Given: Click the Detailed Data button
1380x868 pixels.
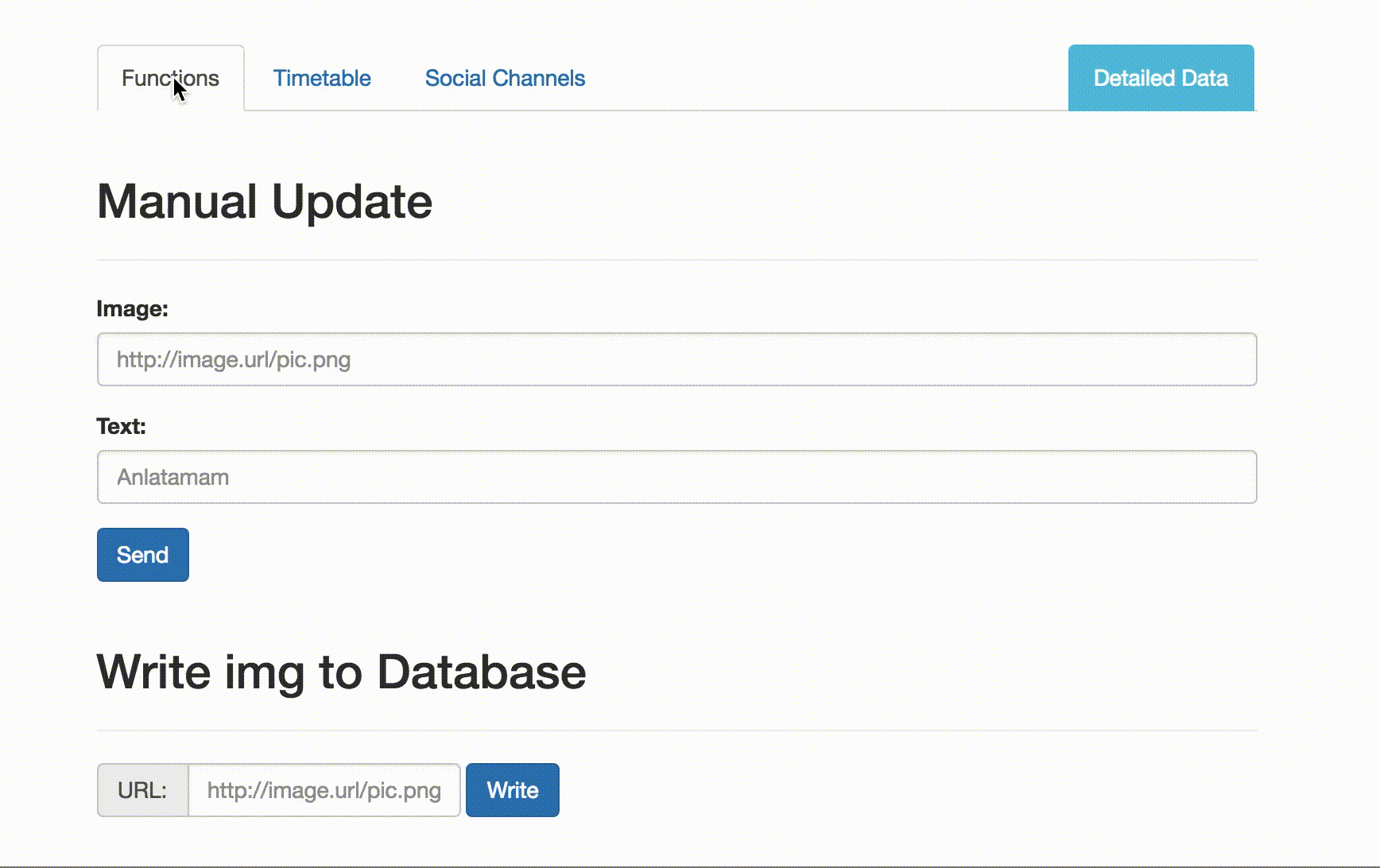Looking at the screenshot, I should (x=1161, y=78).
